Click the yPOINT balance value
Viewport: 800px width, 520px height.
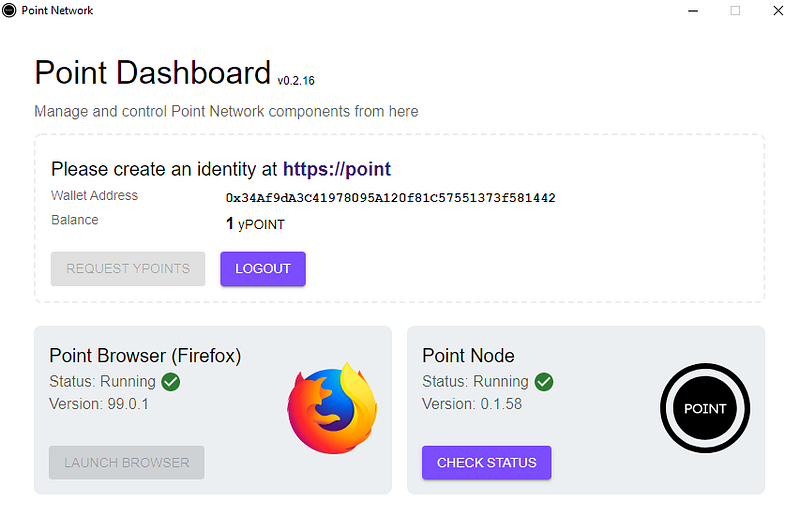pos(255,224)
